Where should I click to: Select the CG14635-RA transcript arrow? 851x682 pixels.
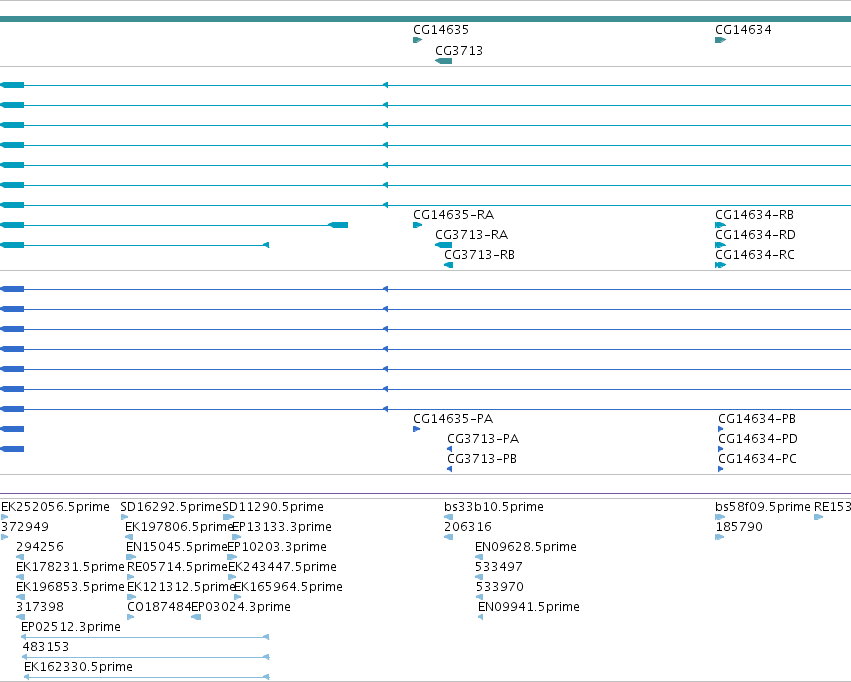417,225
